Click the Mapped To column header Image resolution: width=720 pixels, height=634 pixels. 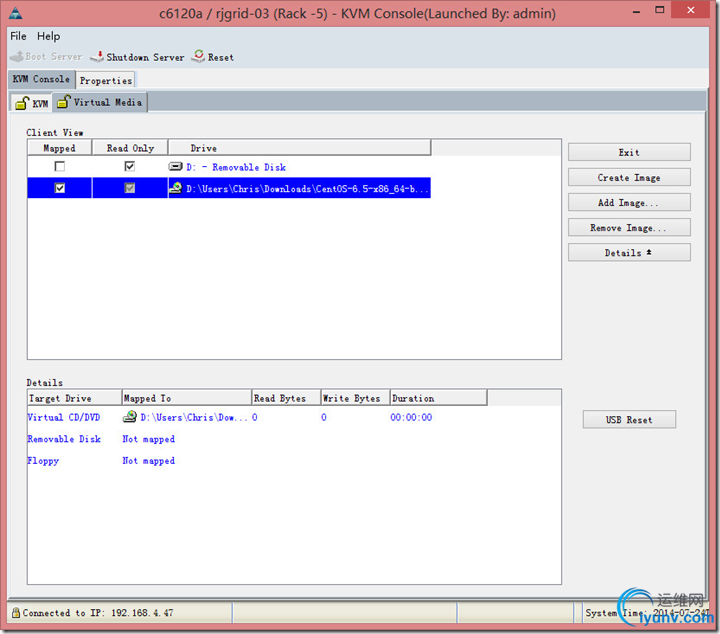coord(187,398)
